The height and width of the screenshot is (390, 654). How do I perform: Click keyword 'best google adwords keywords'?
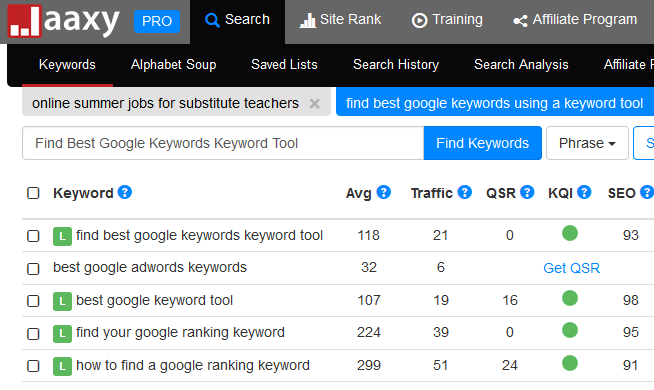[x=150, y=267]
